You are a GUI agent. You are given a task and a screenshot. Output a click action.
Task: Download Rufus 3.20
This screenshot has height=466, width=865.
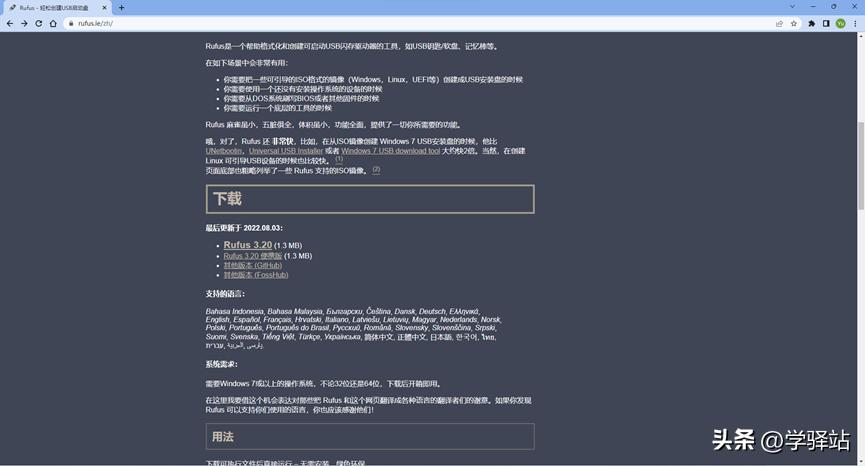click(x=248, y=245)
